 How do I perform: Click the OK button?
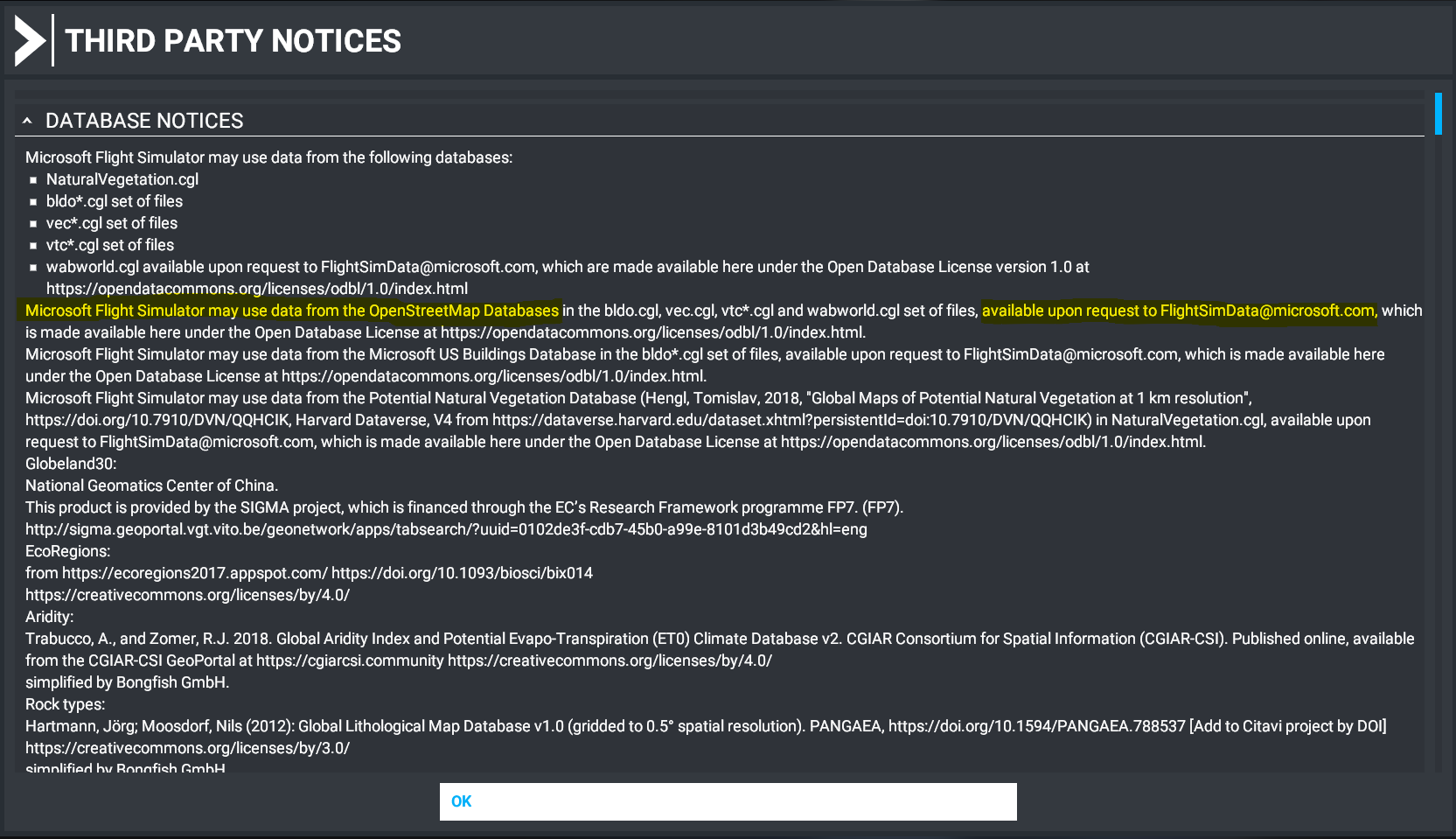point(728,801)
